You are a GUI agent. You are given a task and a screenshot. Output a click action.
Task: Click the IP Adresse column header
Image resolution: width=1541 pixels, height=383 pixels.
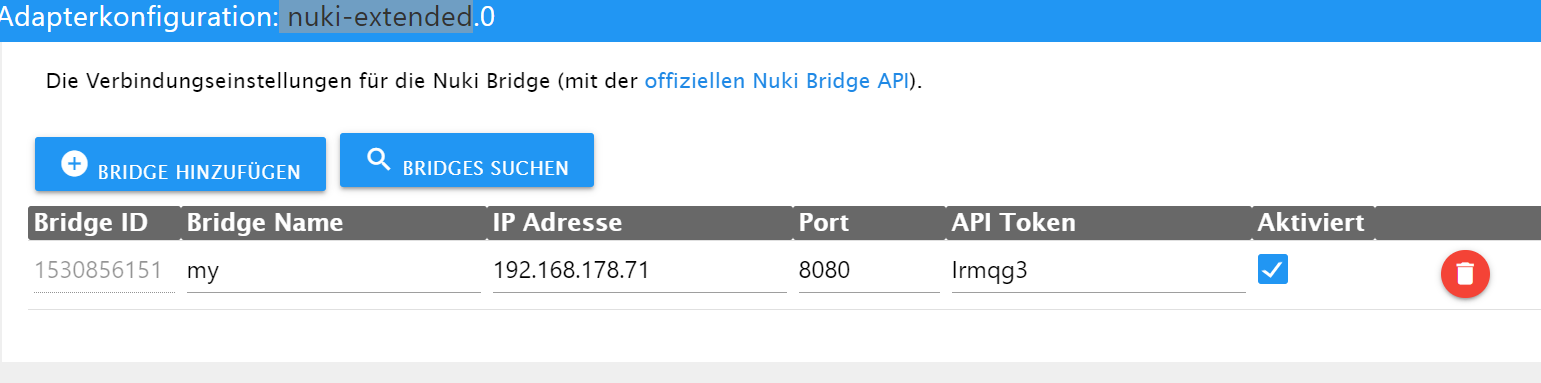[557, 223]
